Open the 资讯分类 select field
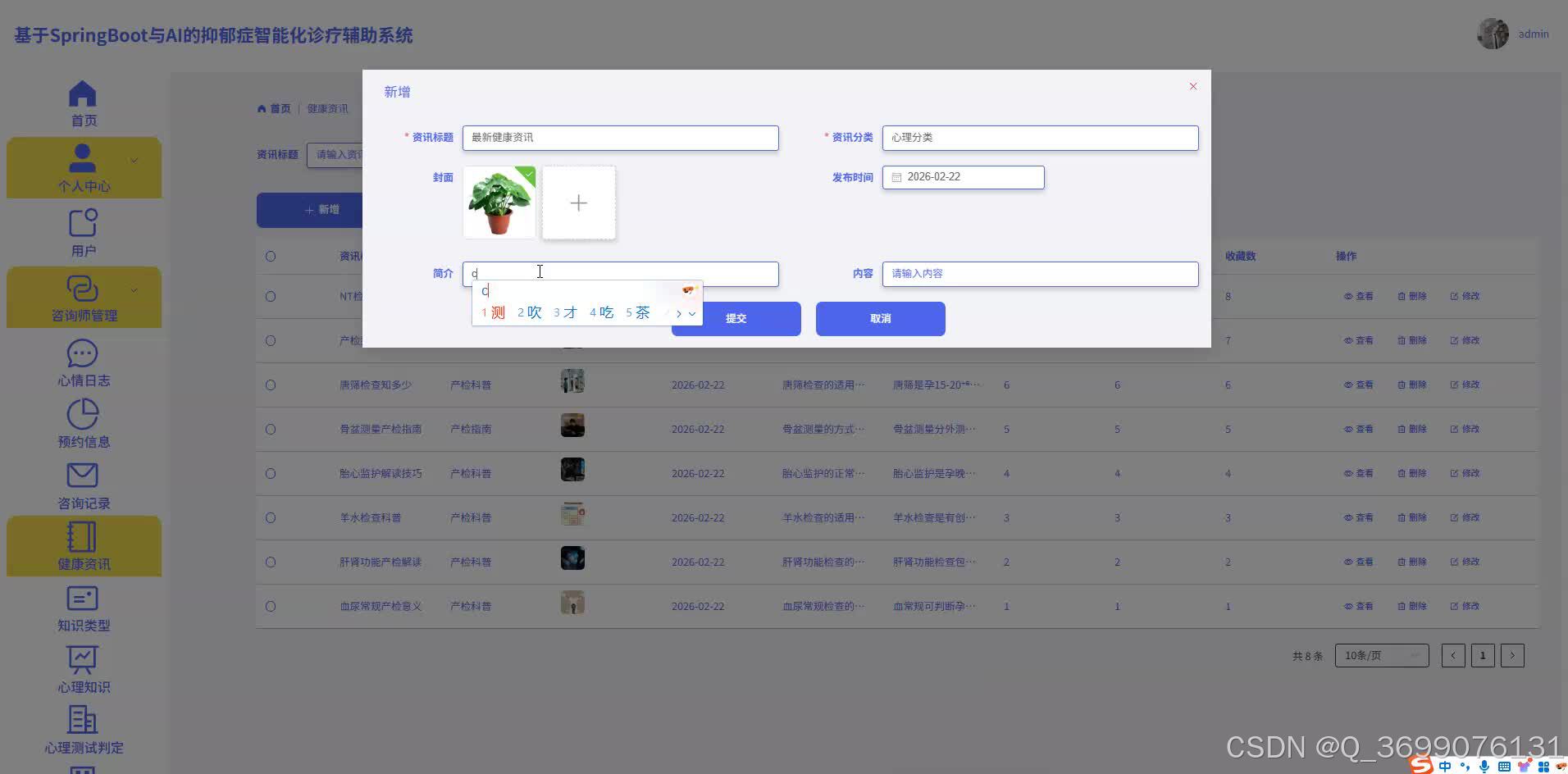The image size is (1568, 774). coord(1040,138)
